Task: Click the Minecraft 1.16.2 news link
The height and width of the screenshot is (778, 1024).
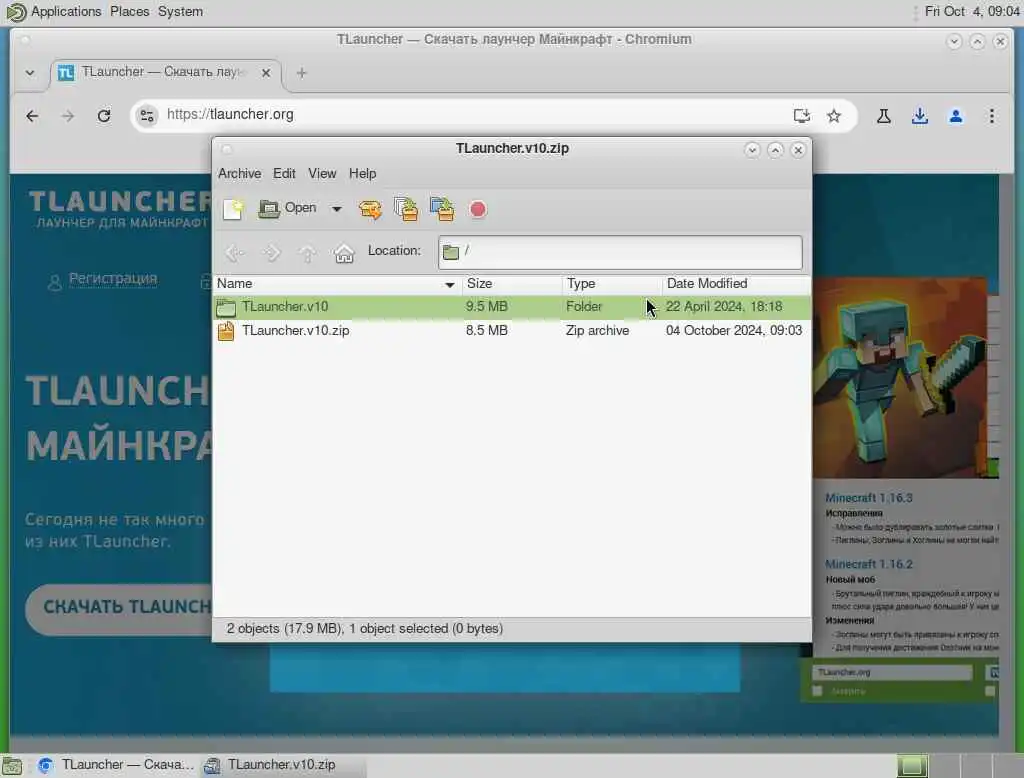Action: coord(869,564)
